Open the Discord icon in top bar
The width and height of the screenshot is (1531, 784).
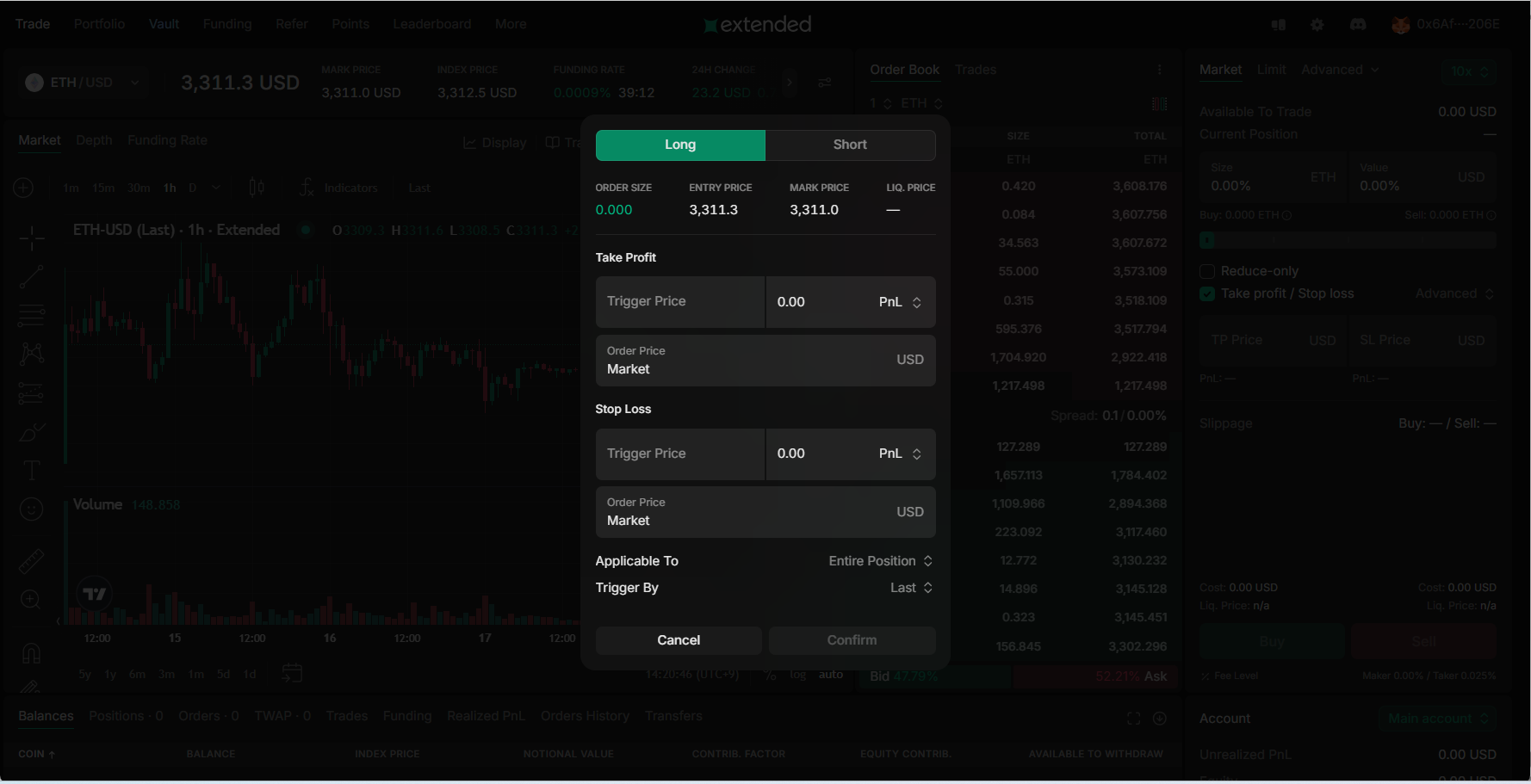click(1358, 25)
